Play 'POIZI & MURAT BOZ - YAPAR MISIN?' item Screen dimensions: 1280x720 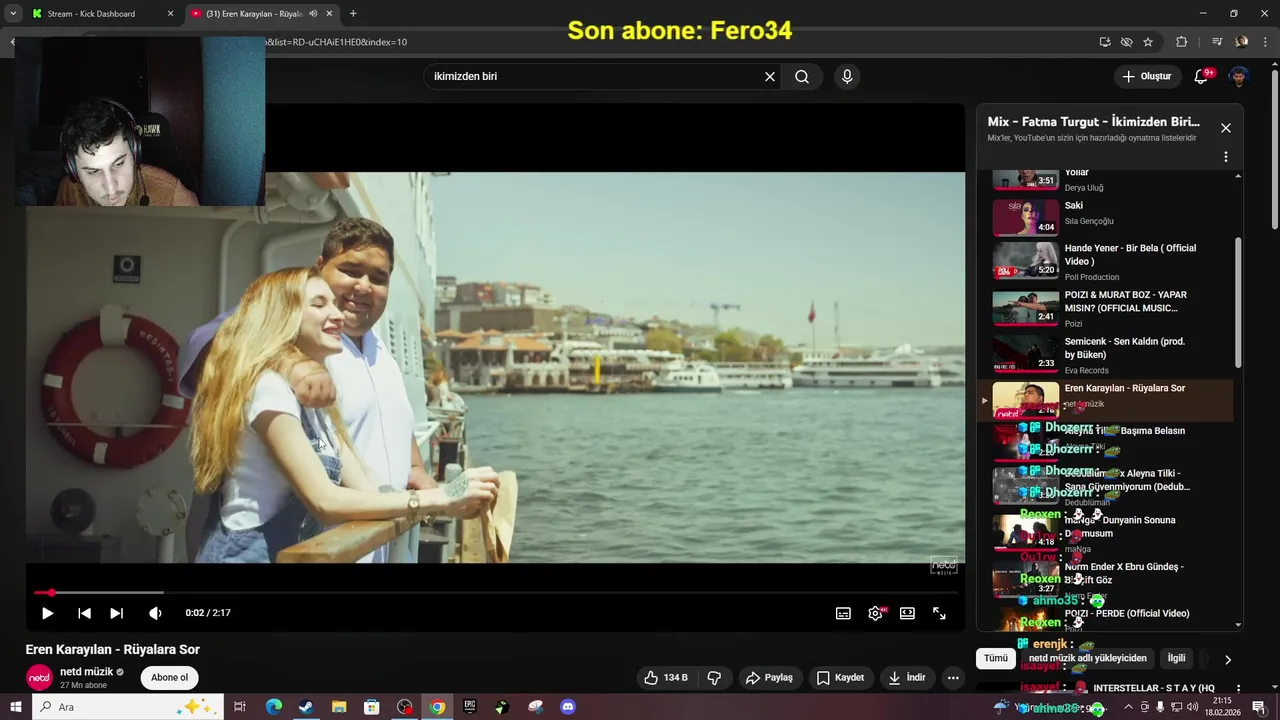click(x=1105, y=308)
